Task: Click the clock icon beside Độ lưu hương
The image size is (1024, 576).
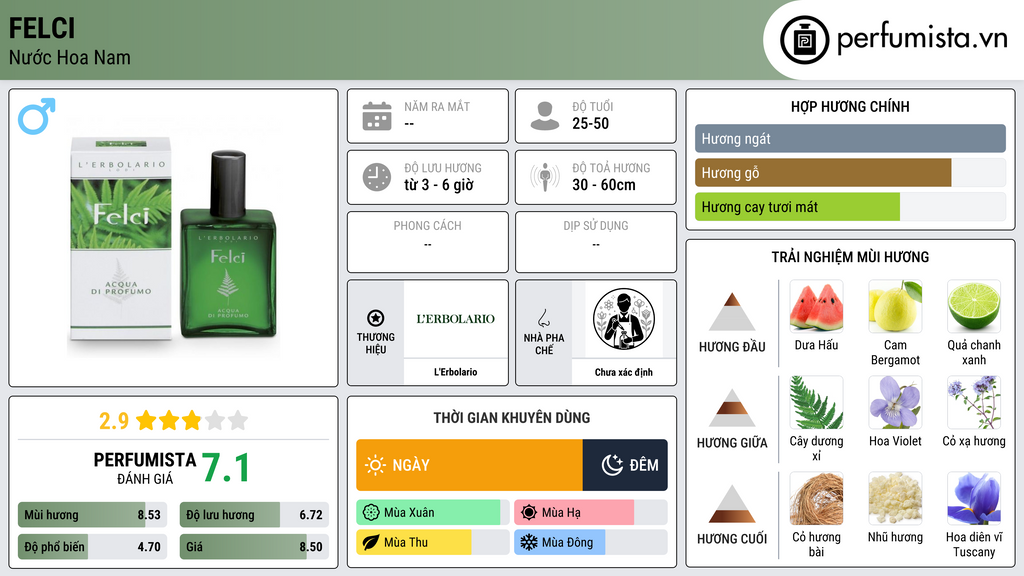Action: [x=377, y=177]
